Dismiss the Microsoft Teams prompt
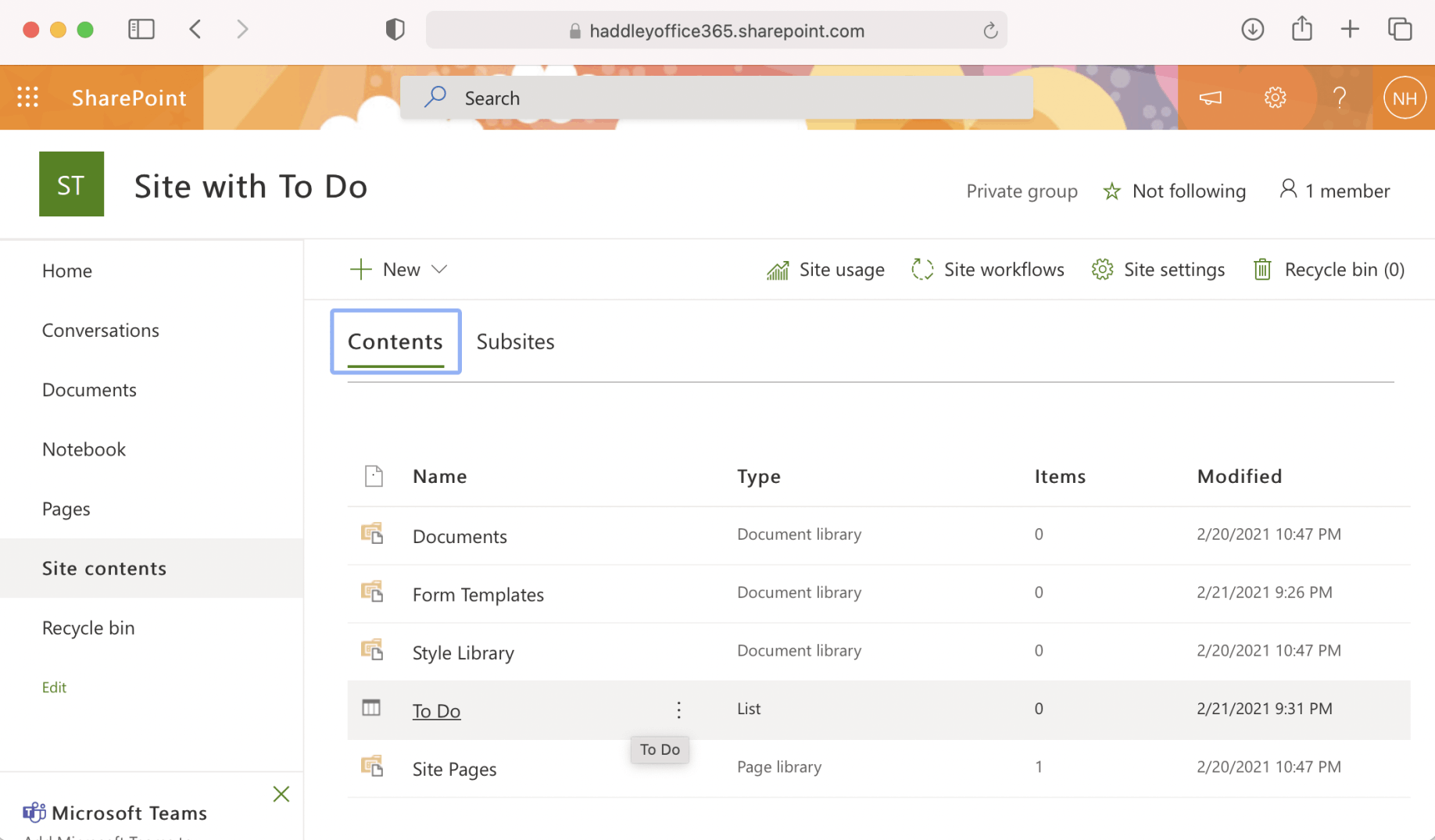This screenshot has height=840, width=1435. [281, 794]
